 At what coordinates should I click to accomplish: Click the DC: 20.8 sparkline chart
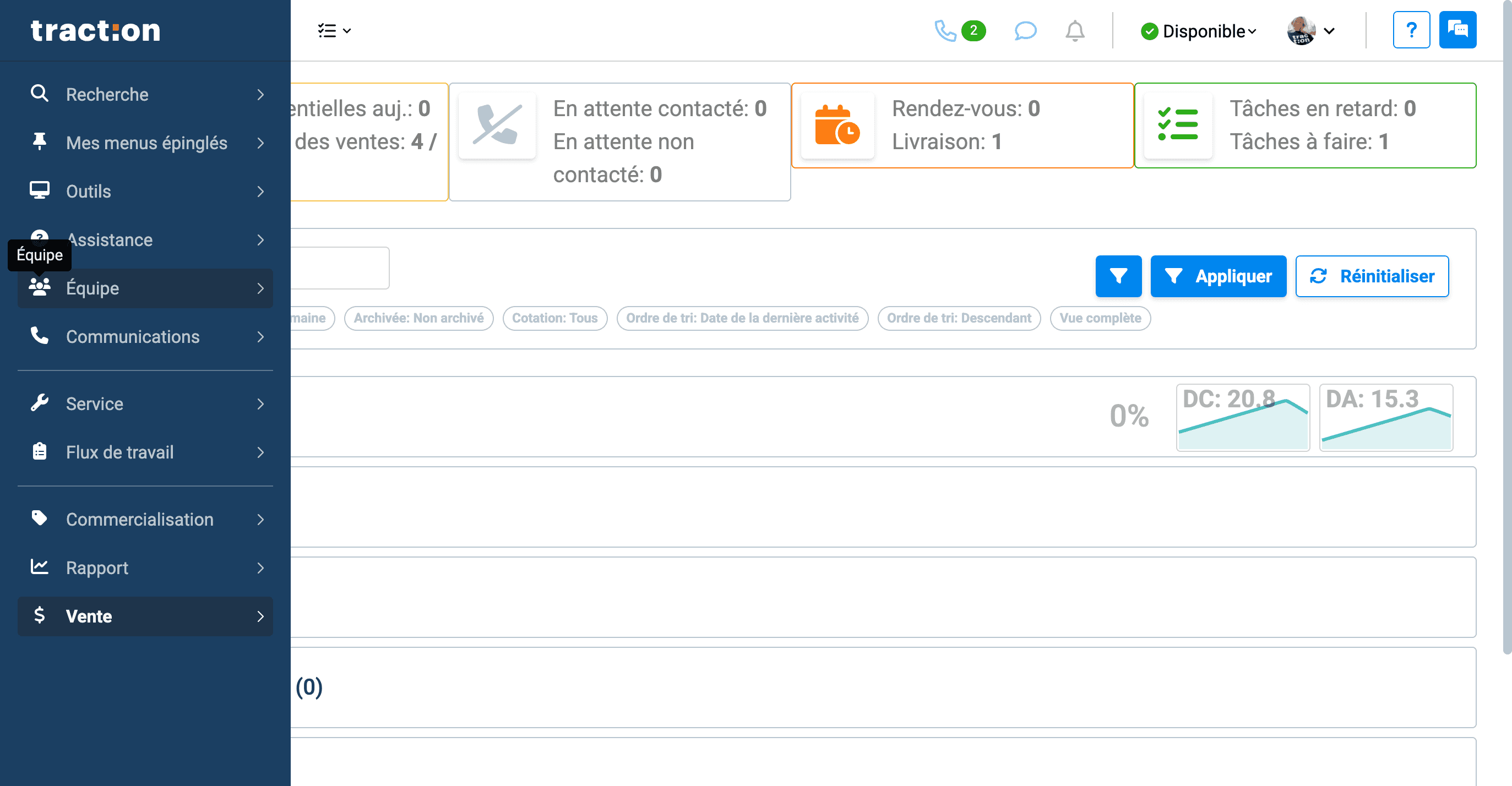pos(1243,417)
